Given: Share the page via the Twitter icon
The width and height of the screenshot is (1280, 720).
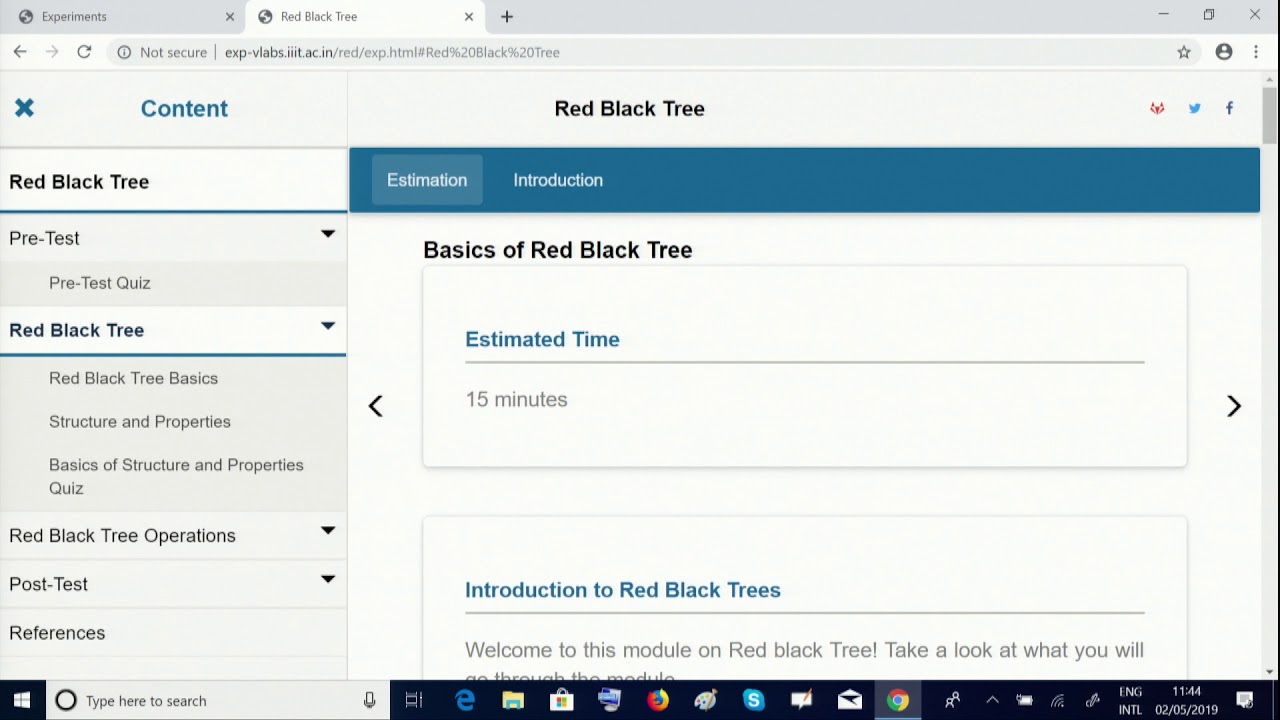Looking at the screenshot, I should coord(1194,108).
